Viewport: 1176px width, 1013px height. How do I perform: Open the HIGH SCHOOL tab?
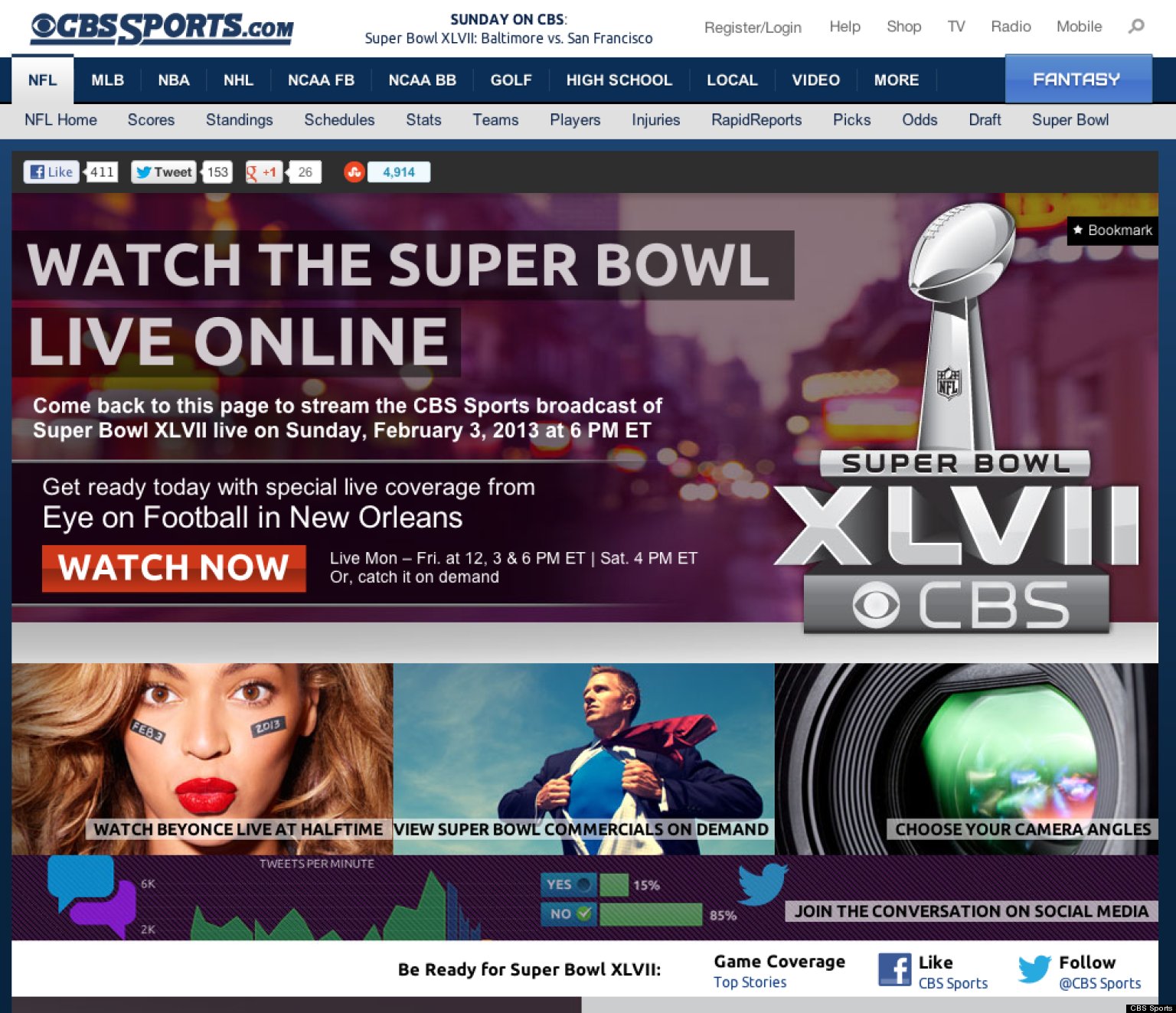coord(619,80)
